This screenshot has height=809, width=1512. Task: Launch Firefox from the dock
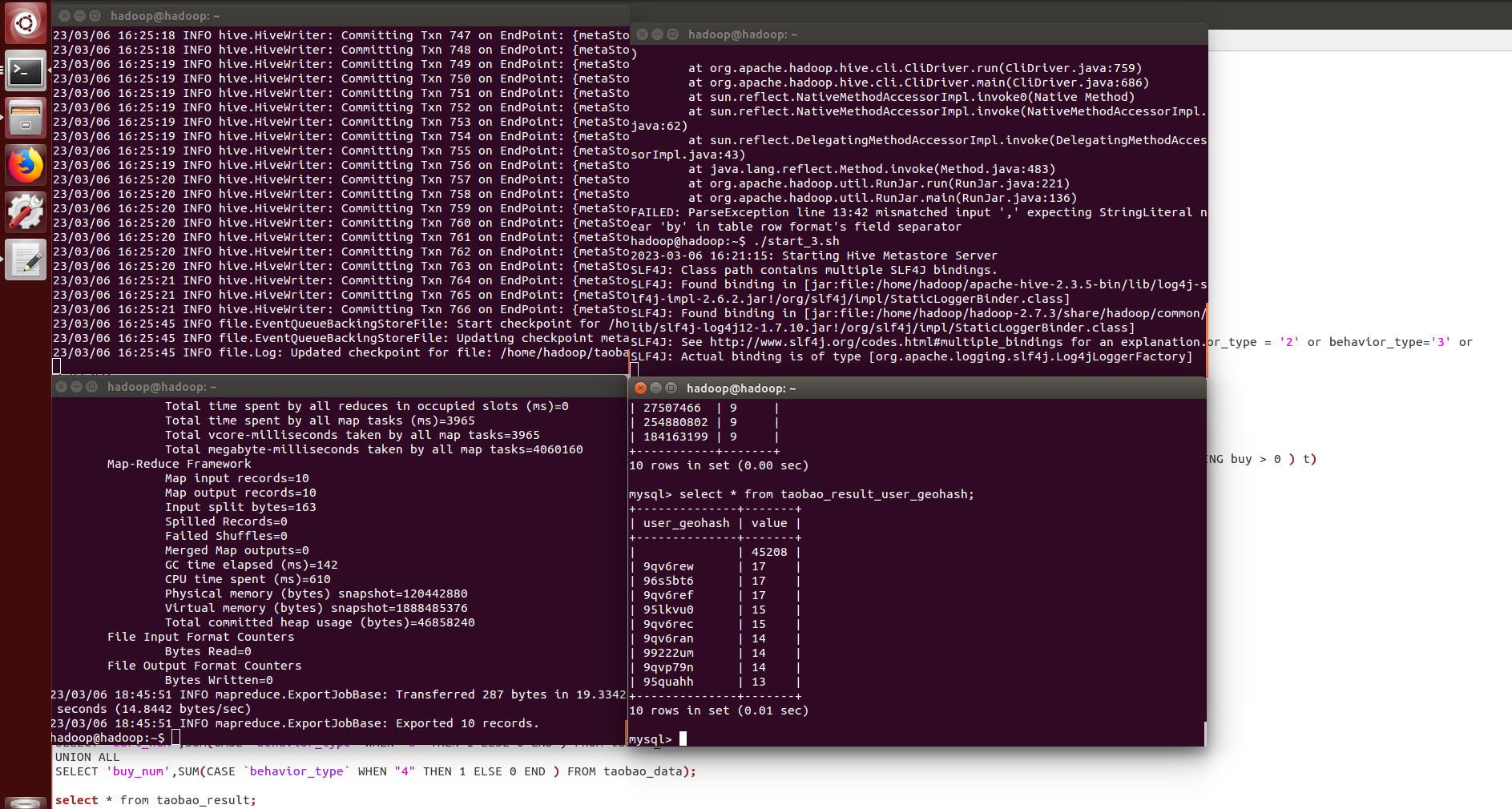(x=26, y=166)
